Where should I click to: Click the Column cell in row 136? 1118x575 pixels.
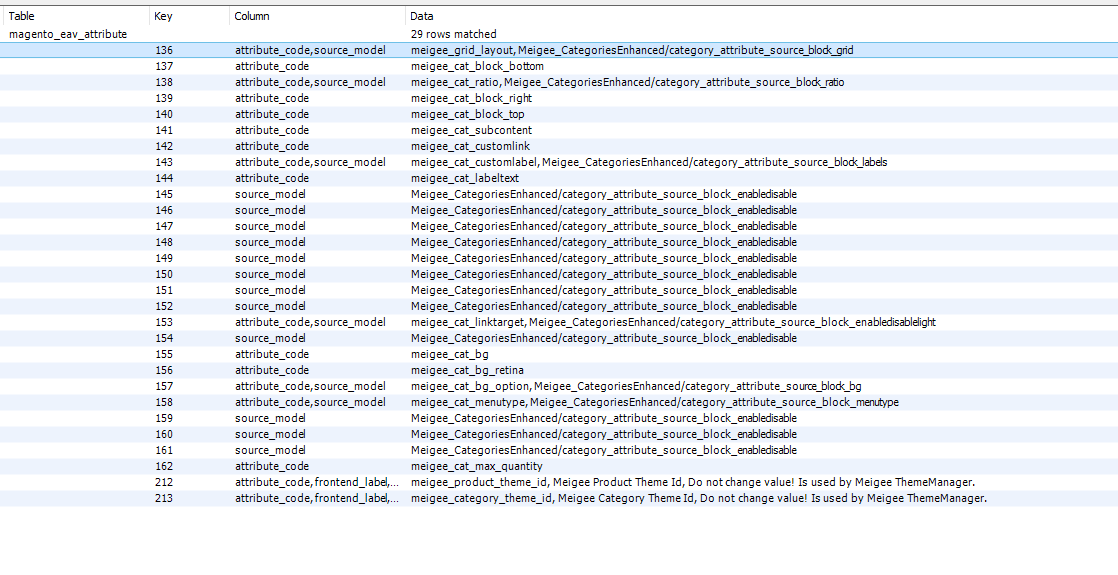(310, 50)
